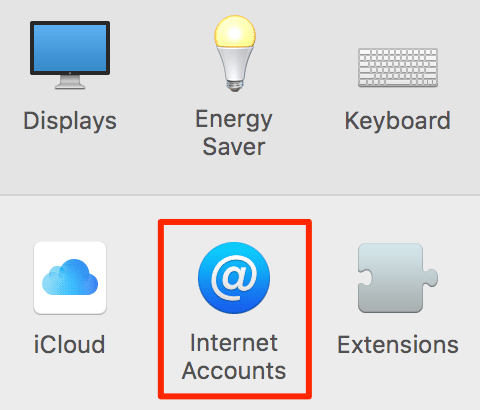Click the Extensions puzzle piece icon
This screenshot has width=480, height=410.
398,278
